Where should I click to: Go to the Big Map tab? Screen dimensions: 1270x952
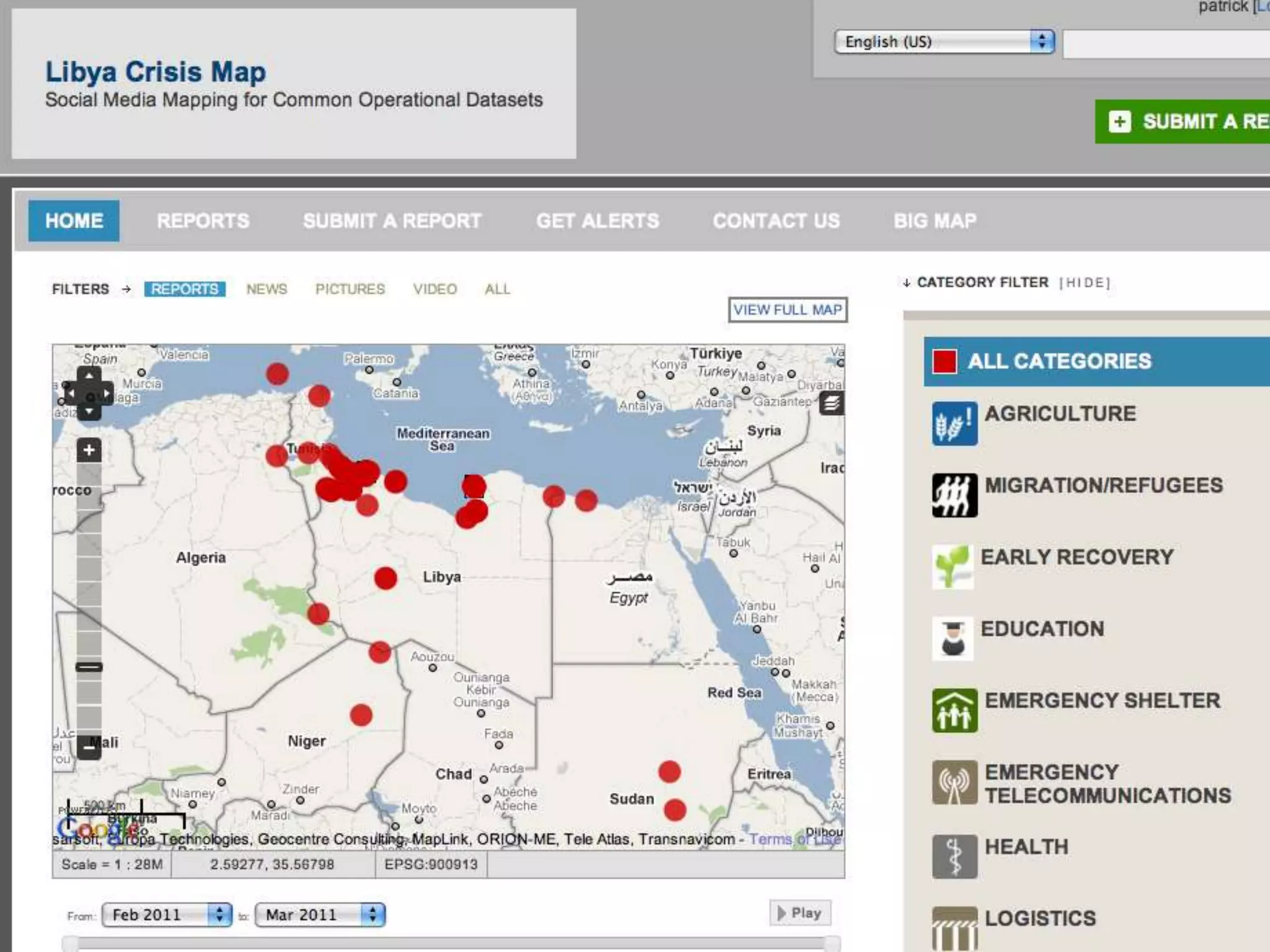[x=935, y=221]
